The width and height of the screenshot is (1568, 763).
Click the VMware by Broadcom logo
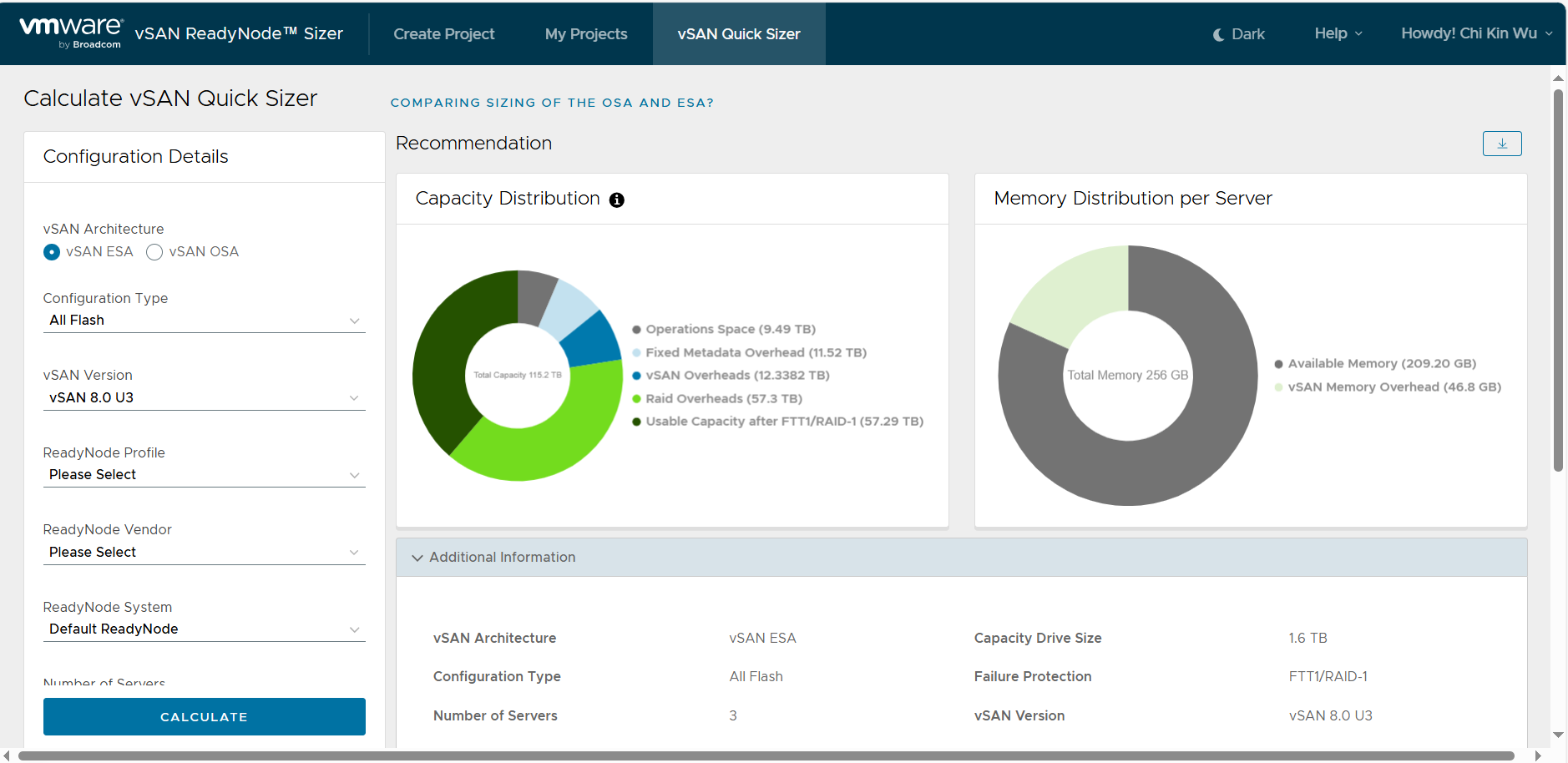[x=71, y=33]
